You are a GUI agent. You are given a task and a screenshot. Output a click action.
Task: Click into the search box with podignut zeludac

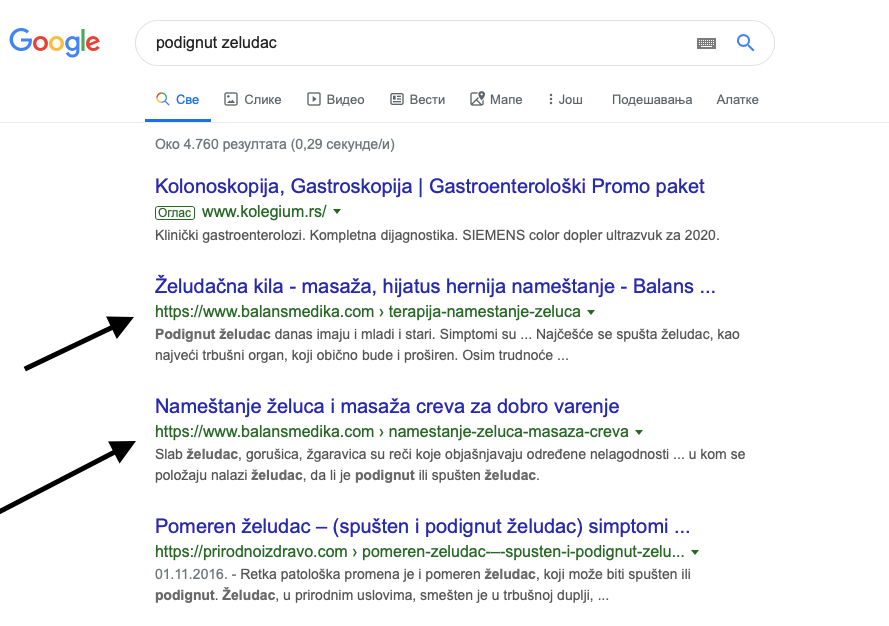coord(420,43)
